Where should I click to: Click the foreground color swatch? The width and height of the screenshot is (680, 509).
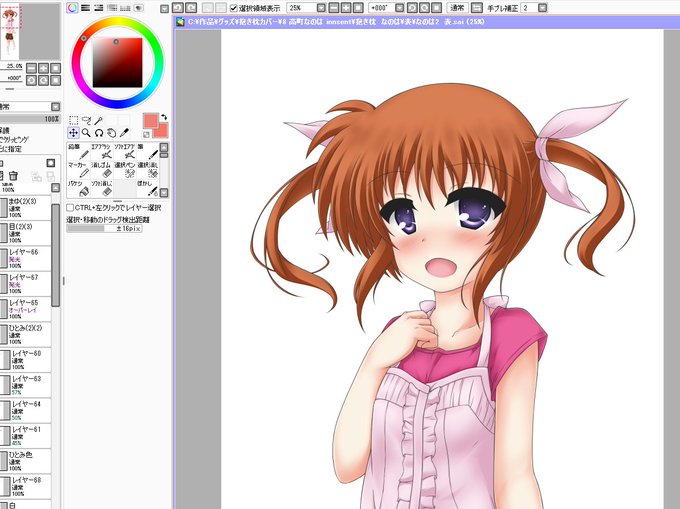[150, 121]
